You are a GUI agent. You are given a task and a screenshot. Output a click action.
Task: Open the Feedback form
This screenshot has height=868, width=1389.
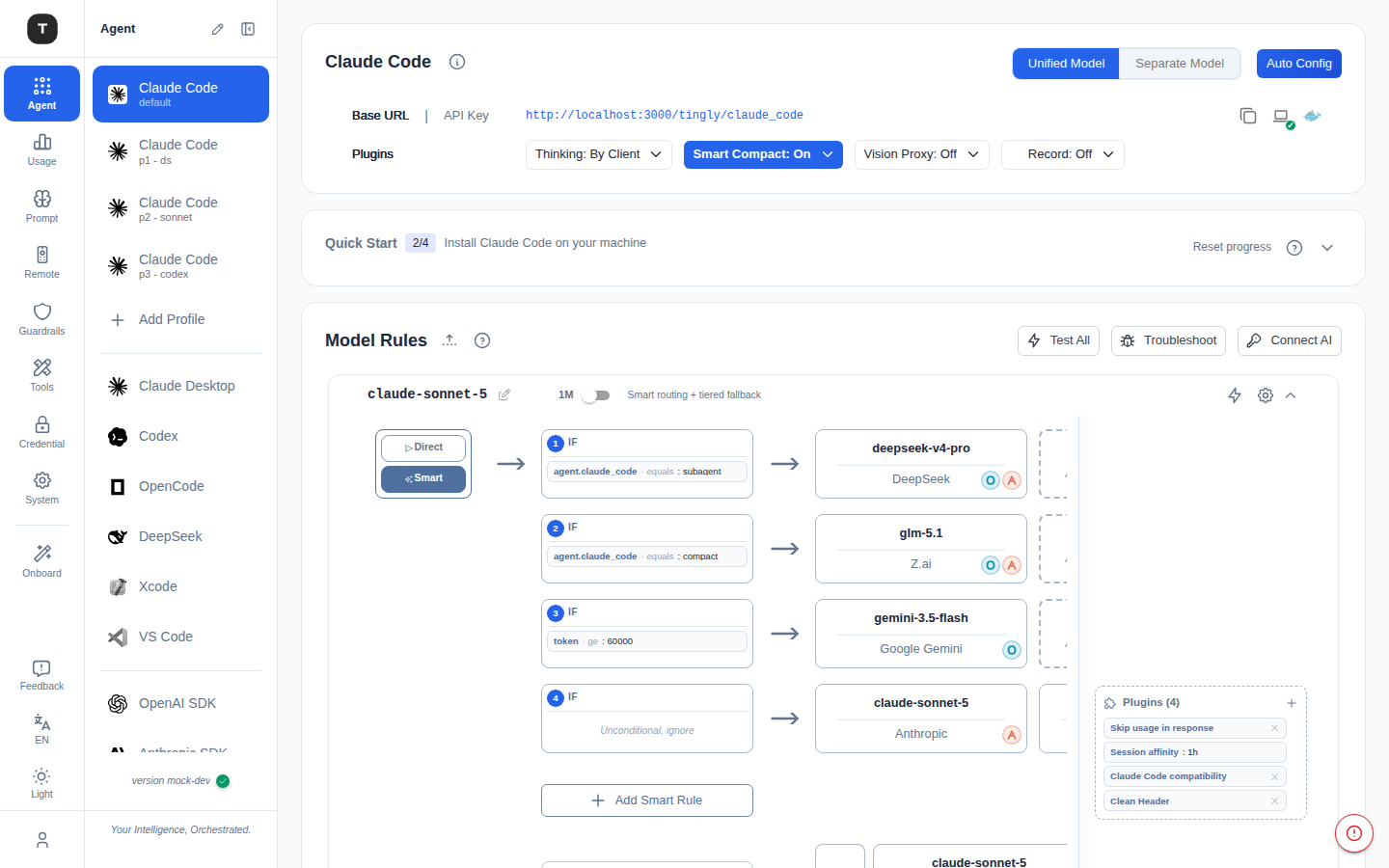tap(41, 675)
